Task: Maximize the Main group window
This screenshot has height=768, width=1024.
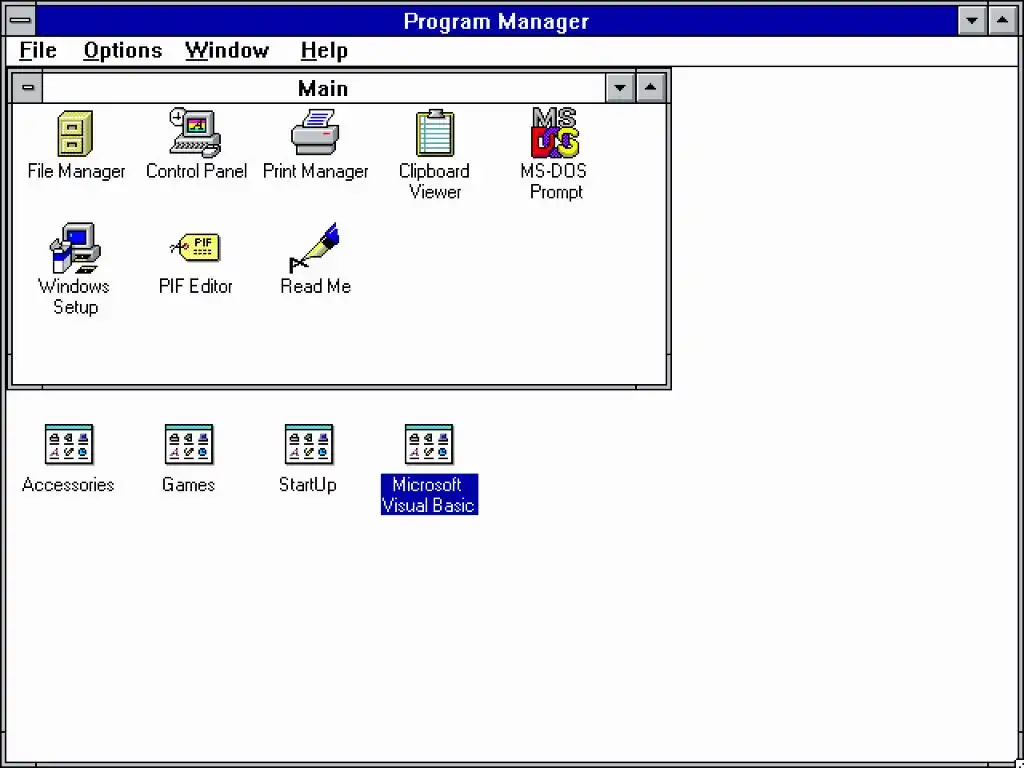Action: (x=650, y=88)
